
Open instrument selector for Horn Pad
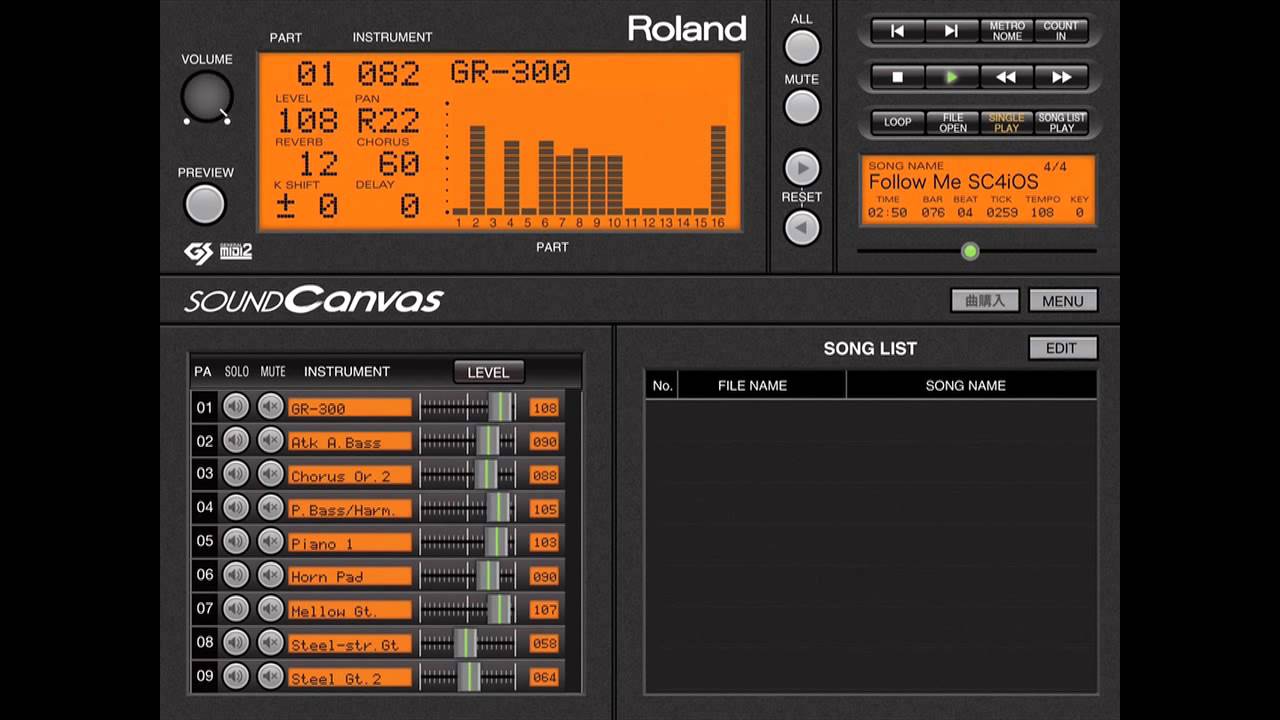click(x=350, y=576)
